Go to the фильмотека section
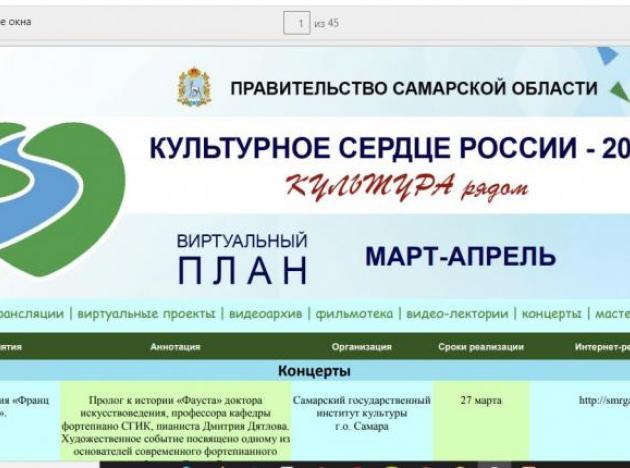 click(354, 314)
